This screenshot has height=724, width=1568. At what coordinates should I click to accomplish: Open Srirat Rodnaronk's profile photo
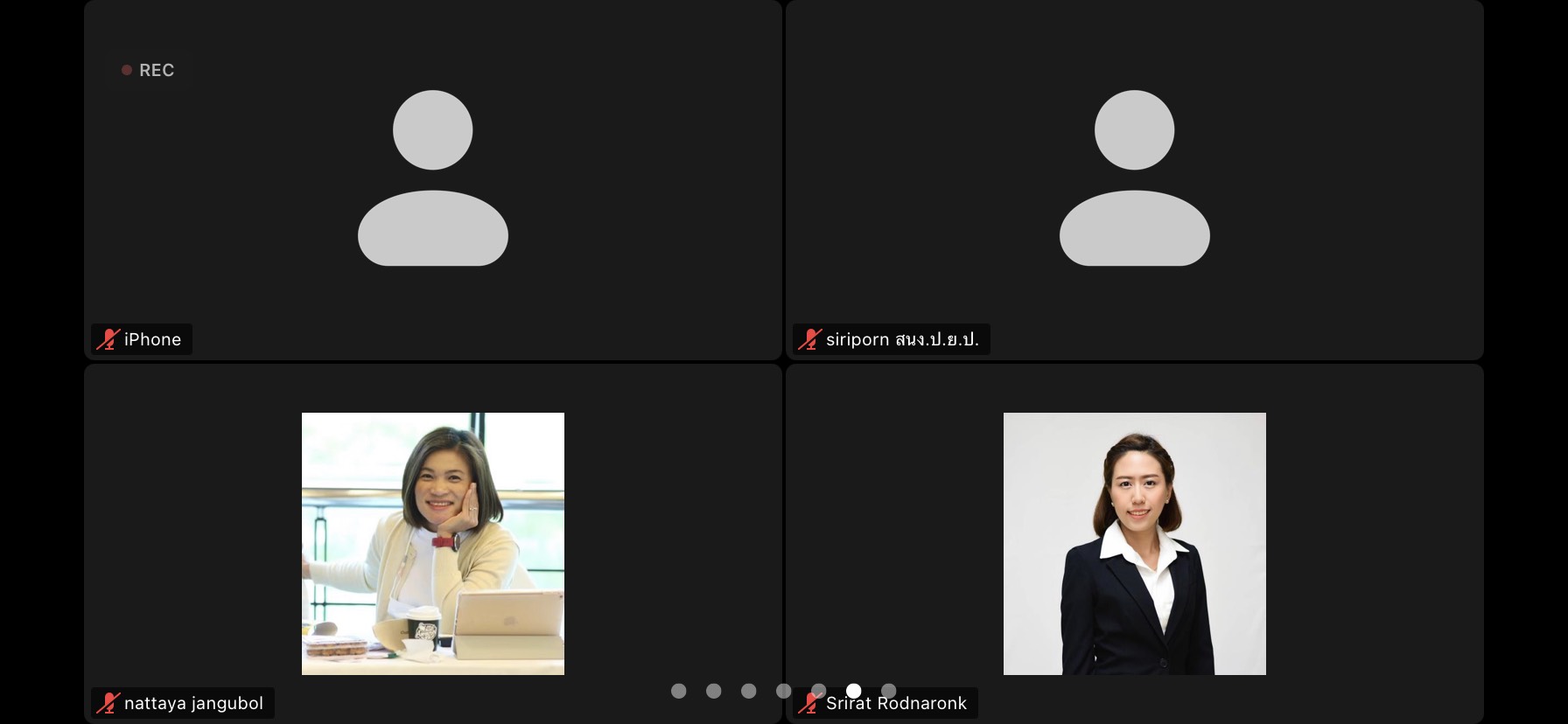[x=1135, y=544]
